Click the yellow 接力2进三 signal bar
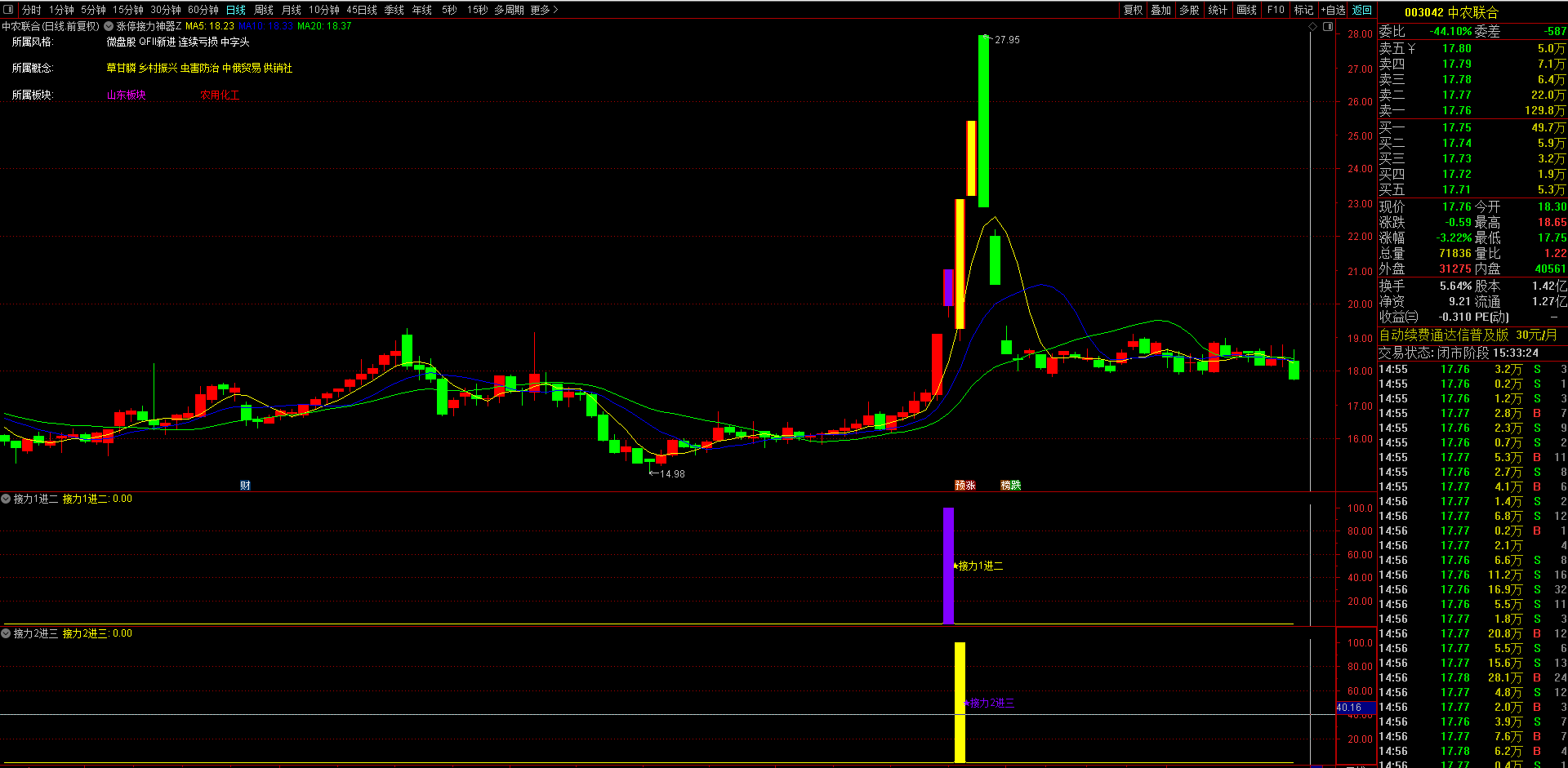This screenshot has height=768, width=1568. point(960,702)
